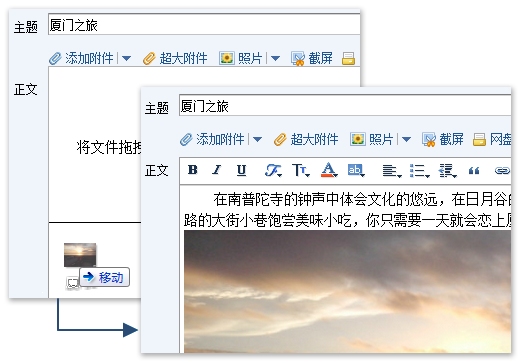The width and height of the screenshot is (524, 363).
Task: Insert a blockquote with the quote icon
Action: [474, 171]
